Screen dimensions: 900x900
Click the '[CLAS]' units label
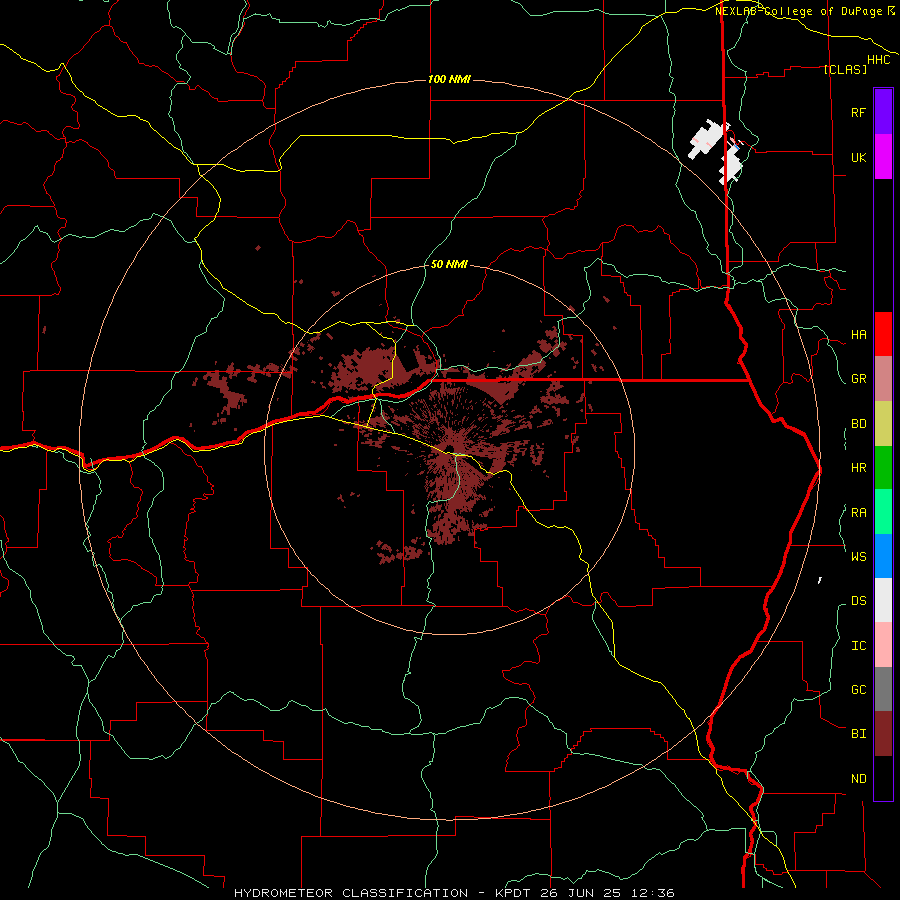click(845, 69)
